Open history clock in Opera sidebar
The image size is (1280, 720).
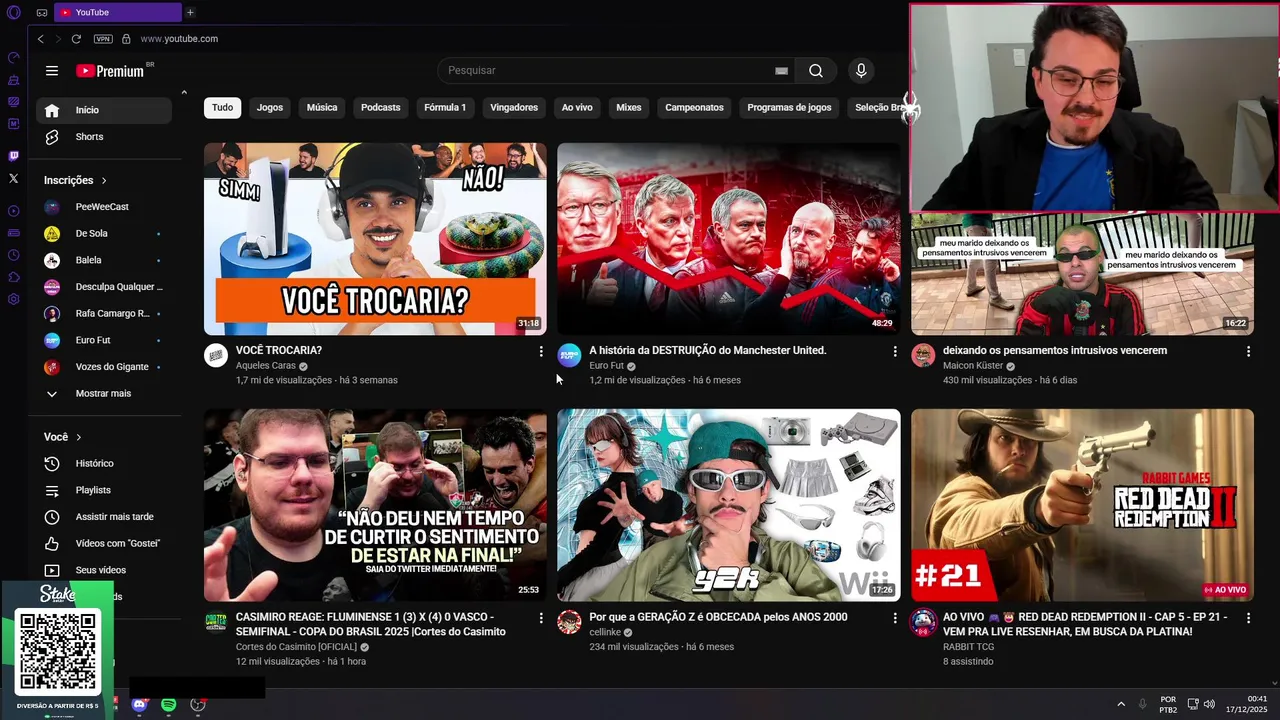tap(13, 255)
